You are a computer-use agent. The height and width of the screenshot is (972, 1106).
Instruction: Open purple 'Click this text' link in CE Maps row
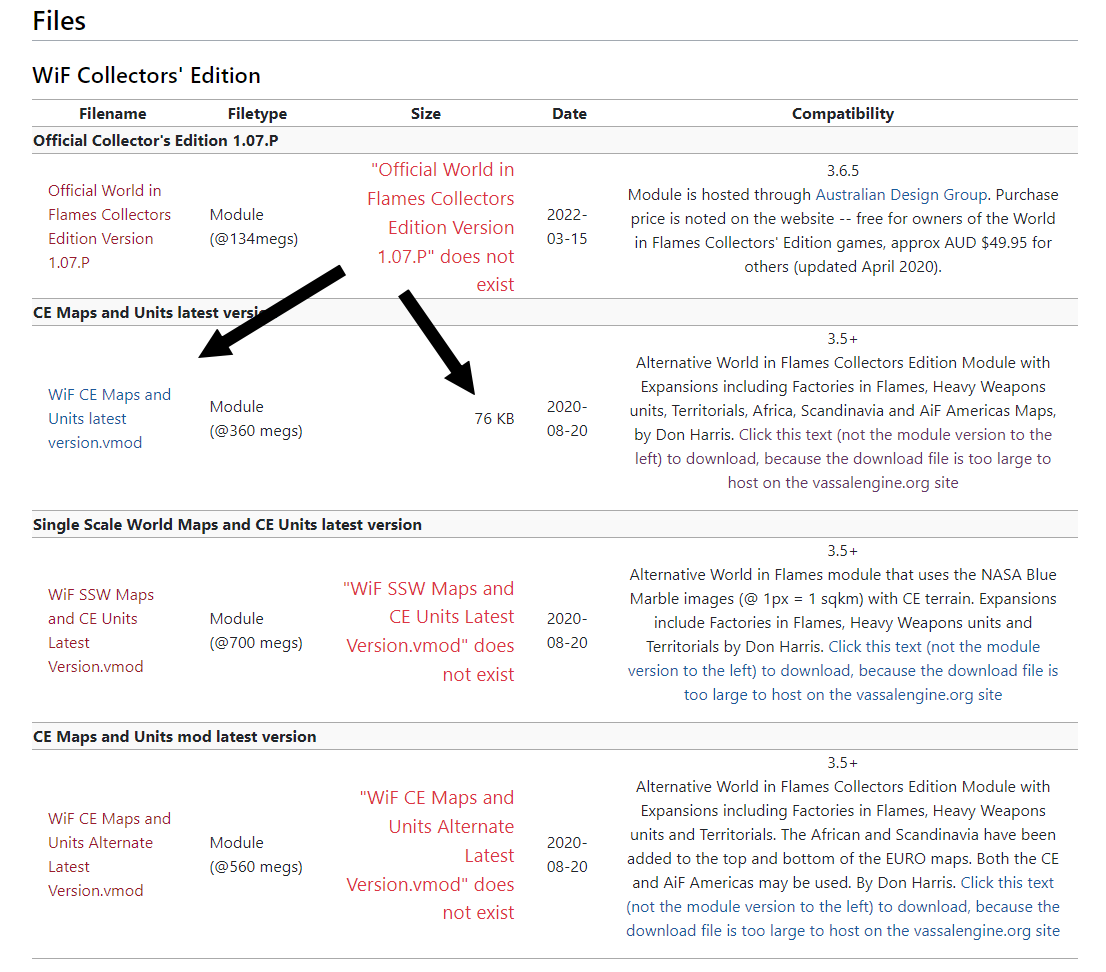pos(843,458)
